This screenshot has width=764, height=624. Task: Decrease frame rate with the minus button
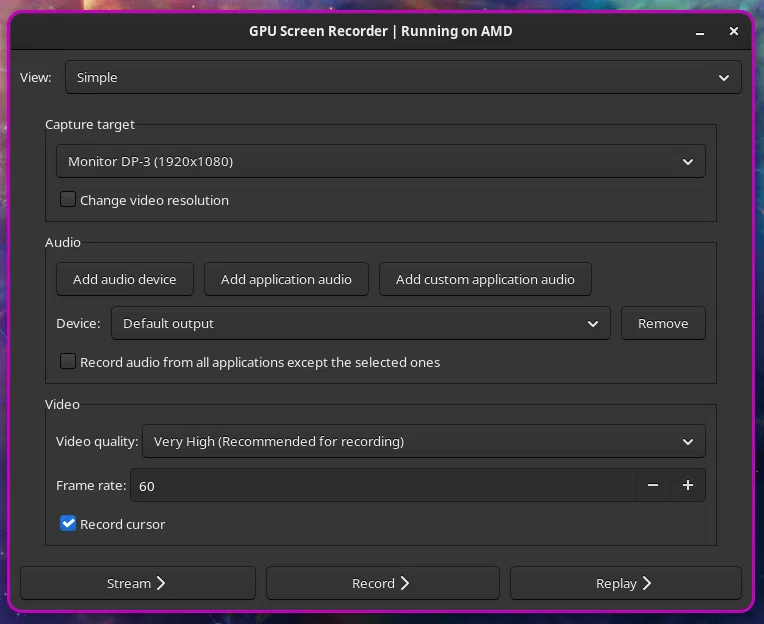tap(653, 486)
